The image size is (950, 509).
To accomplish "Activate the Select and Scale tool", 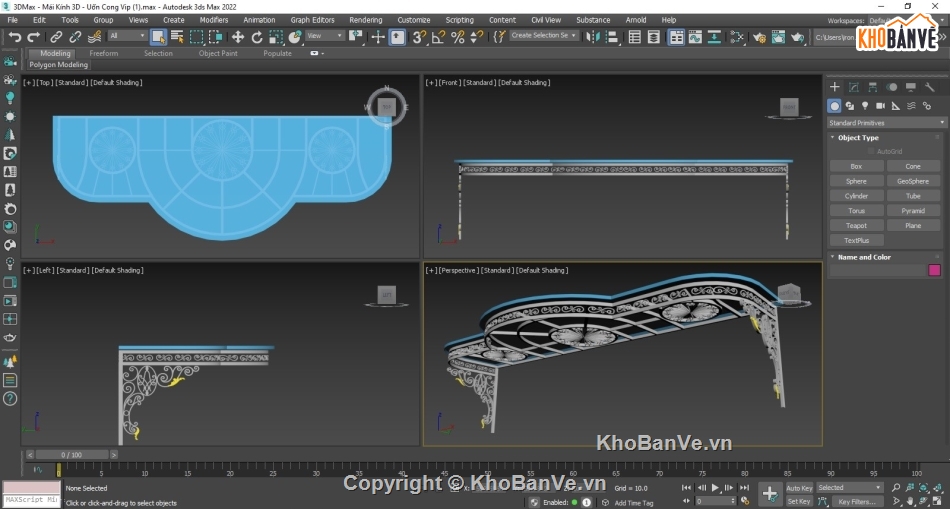I will point(276,37).
